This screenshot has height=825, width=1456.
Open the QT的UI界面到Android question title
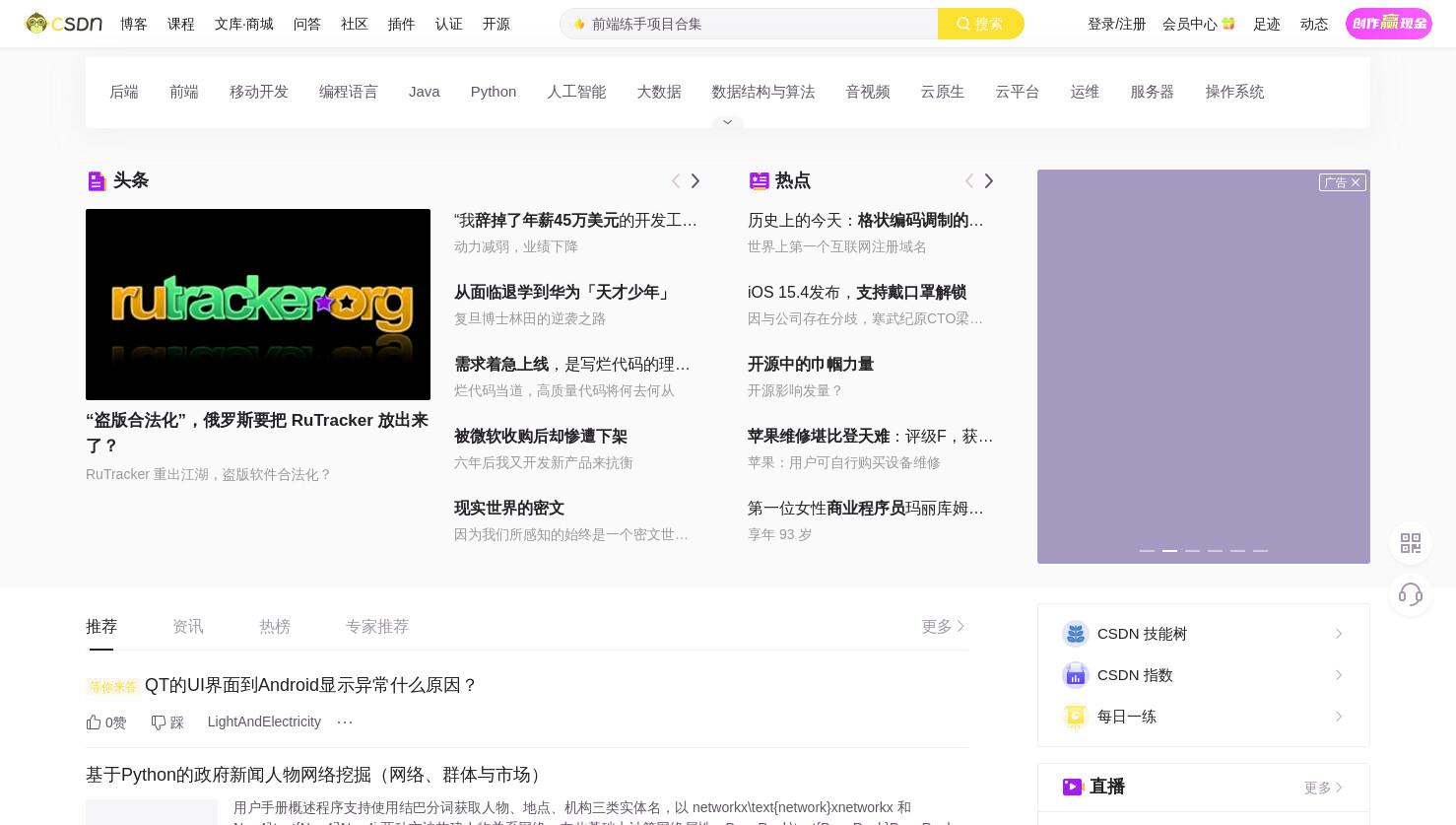tap(310, 685)
